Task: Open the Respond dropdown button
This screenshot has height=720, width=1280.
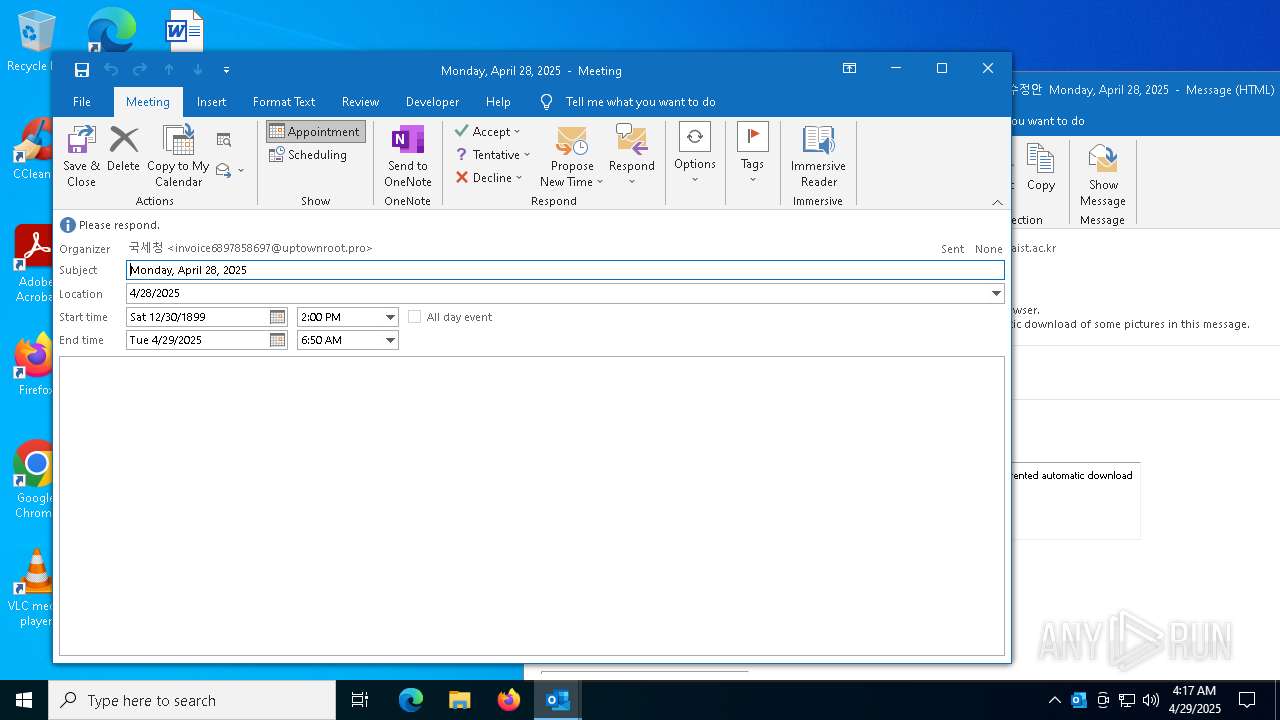Action: (x=632, y=157)
